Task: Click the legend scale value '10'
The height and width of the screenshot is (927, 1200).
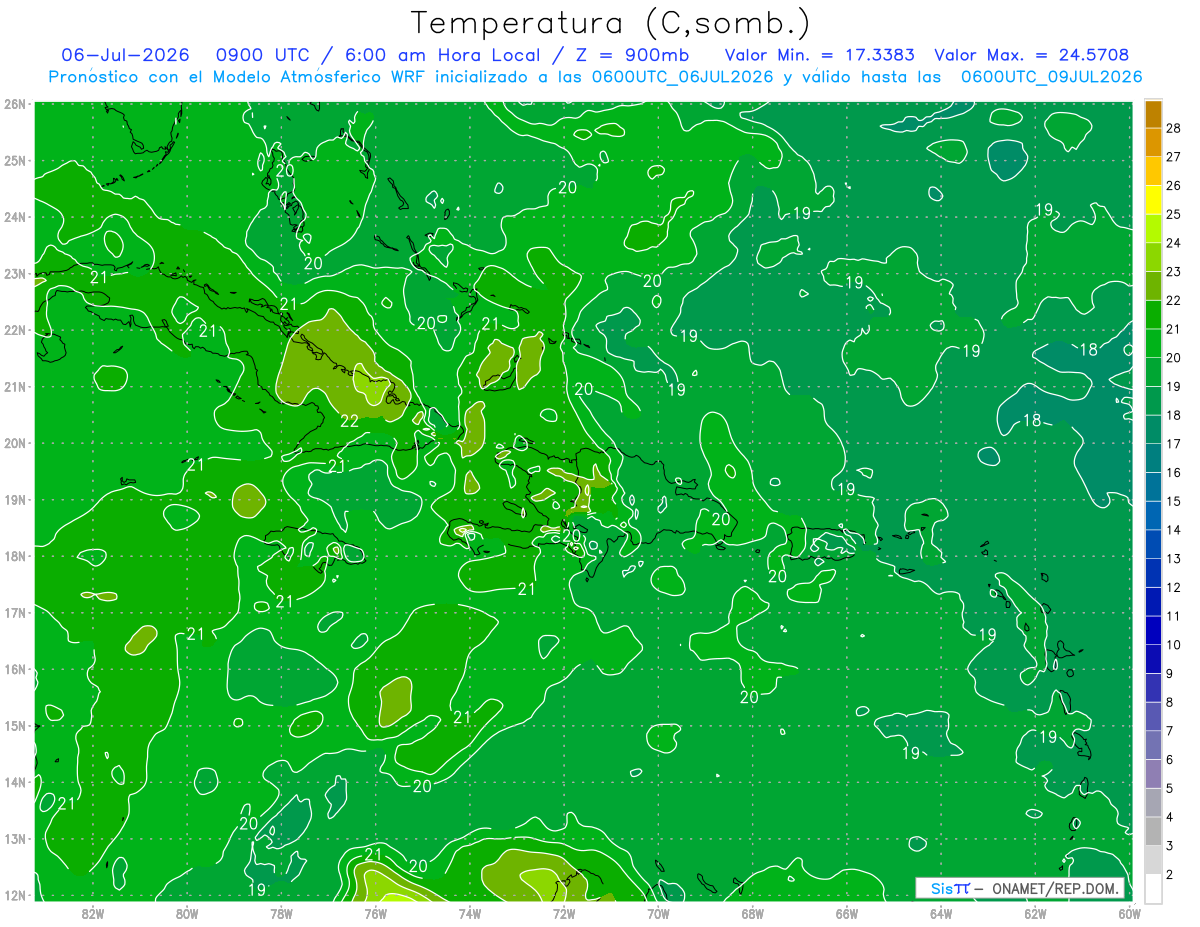Action: pos(1174,645)
